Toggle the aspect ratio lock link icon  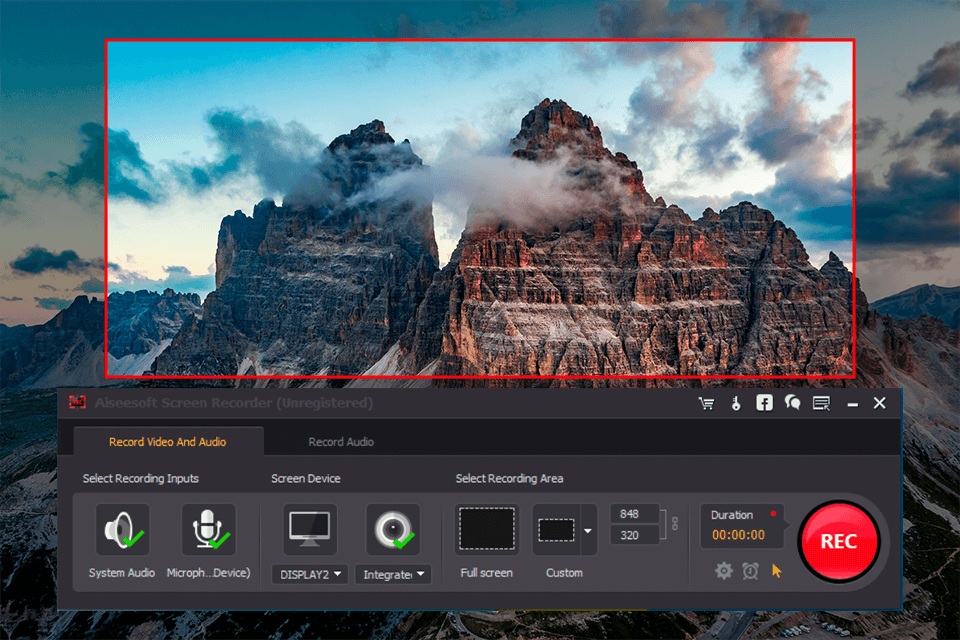point(675,524)
